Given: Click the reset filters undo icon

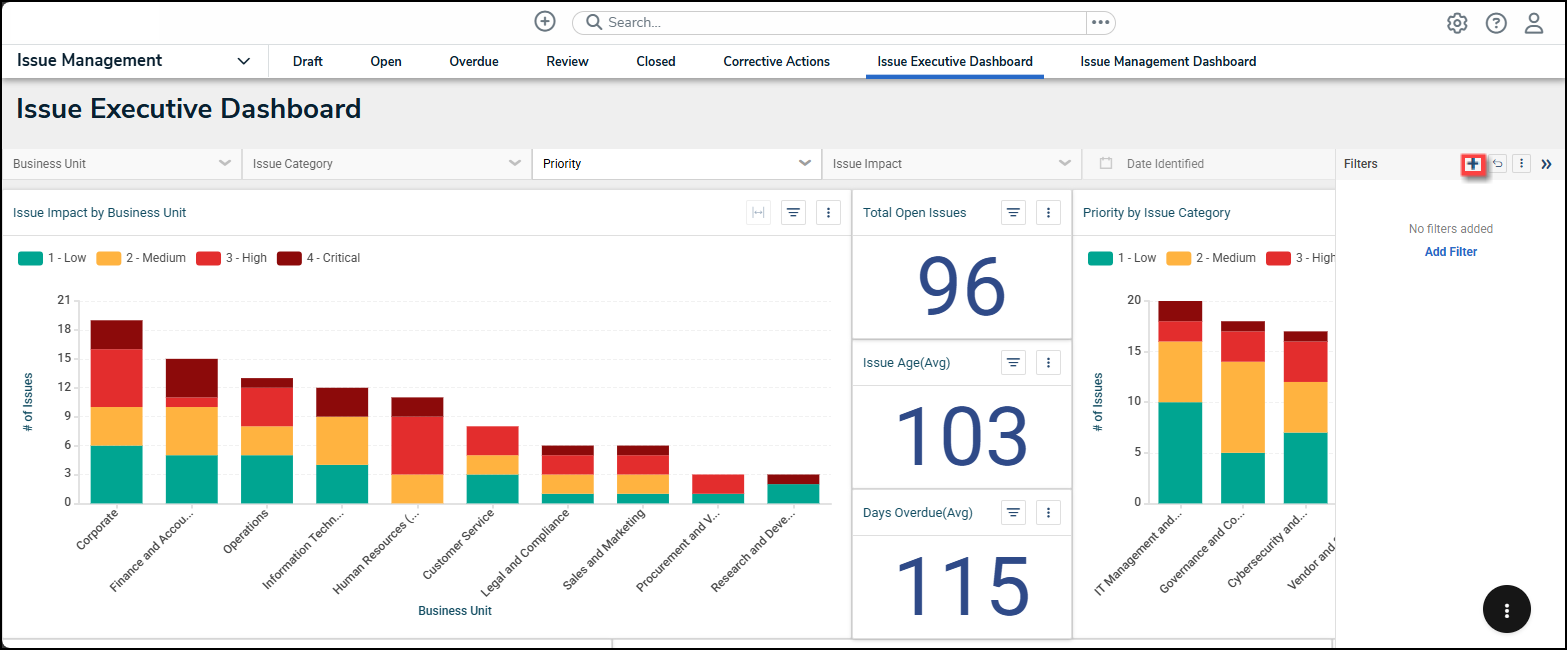Looking at the screenshot, I should [1498, 164].
